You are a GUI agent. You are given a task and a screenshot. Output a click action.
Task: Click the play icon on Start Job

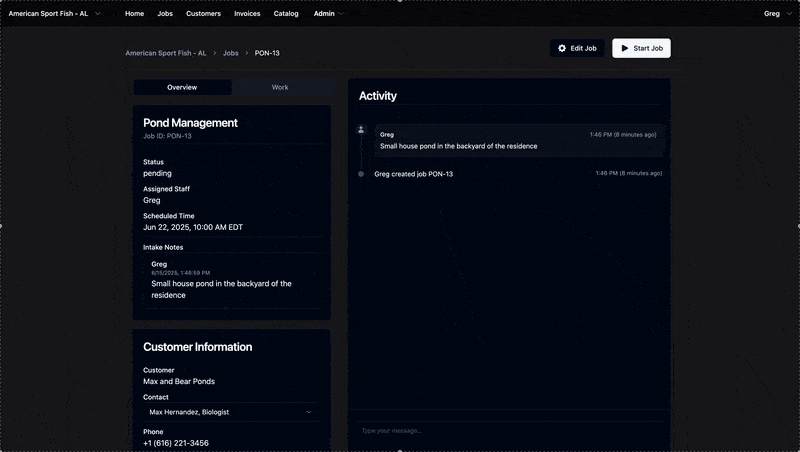click(625, 48)
